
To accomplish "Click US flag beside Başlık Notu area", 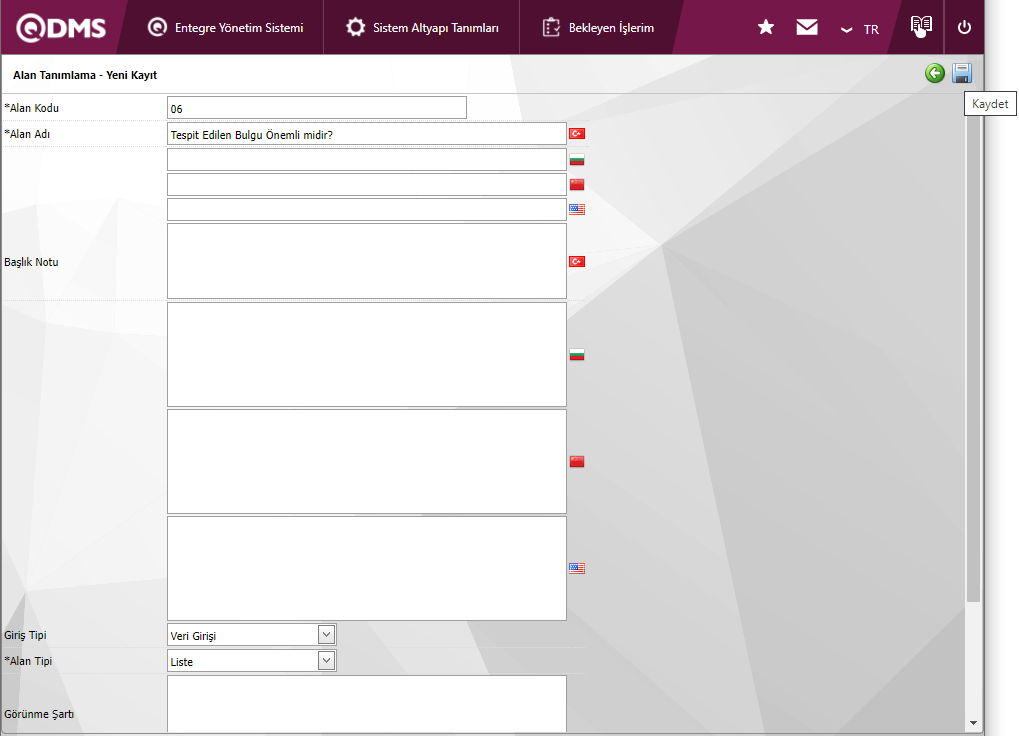I will click(576, 568).
